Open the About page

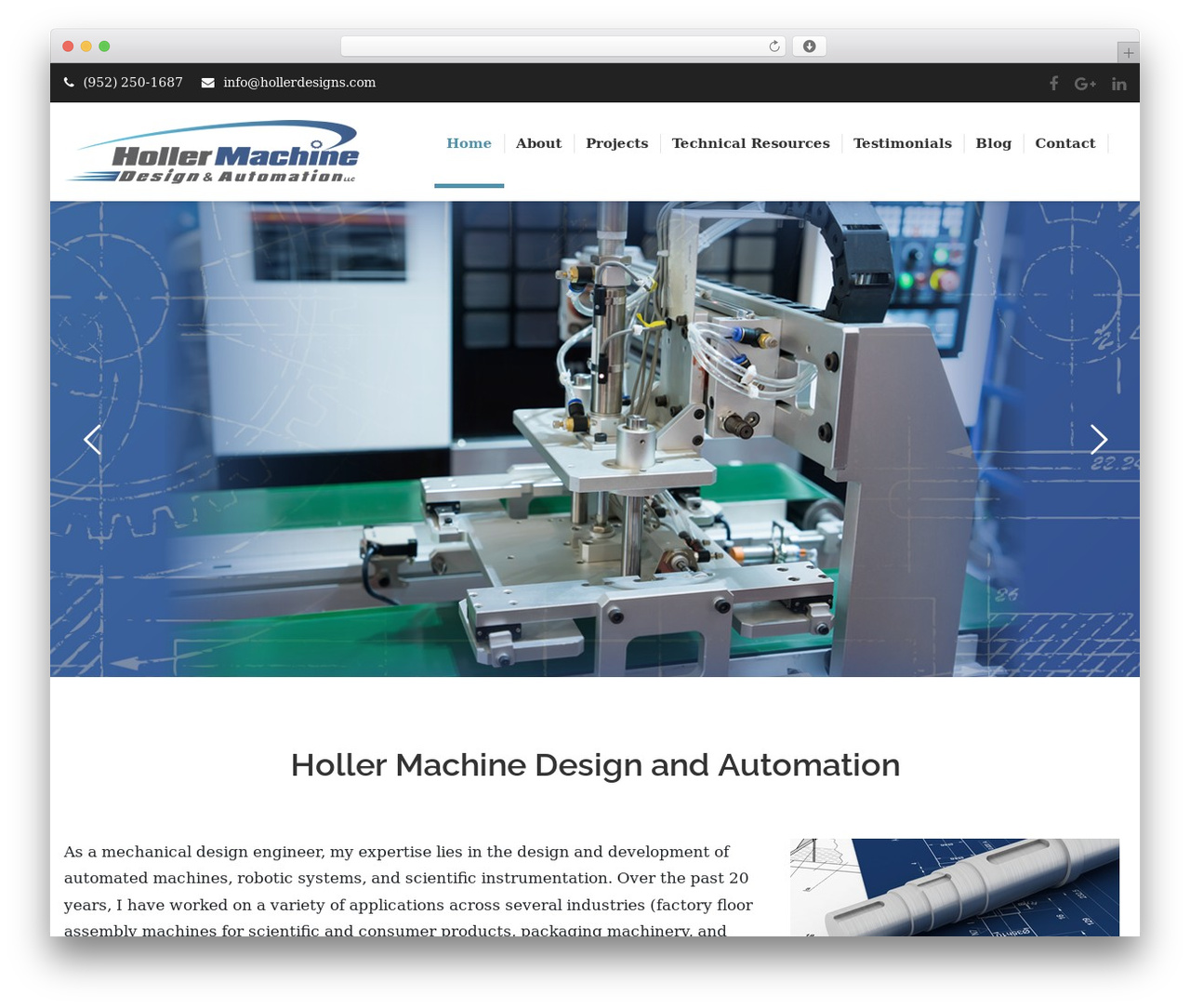coord(538,143)
